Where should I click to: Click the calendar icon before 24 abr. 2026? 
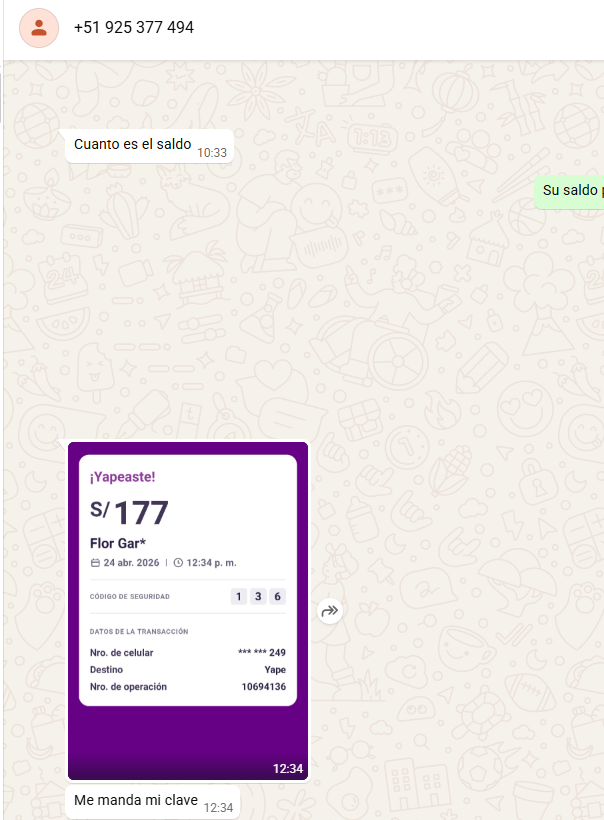pos(95,563)
